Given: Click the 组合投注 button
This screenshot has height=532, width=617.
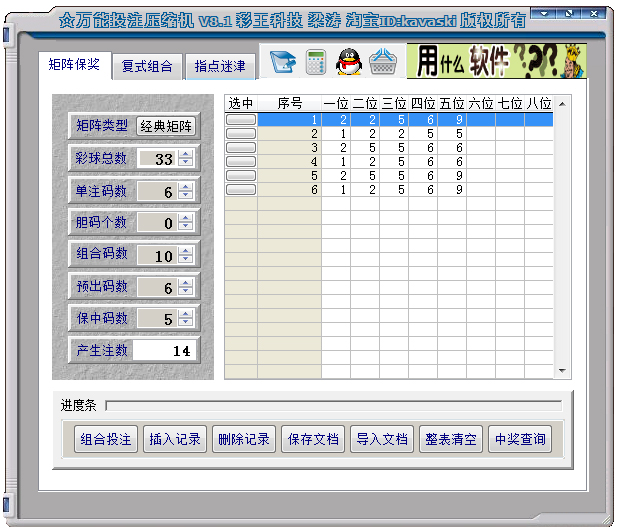Looking at the screenshot, I should (x=106, y=439).
